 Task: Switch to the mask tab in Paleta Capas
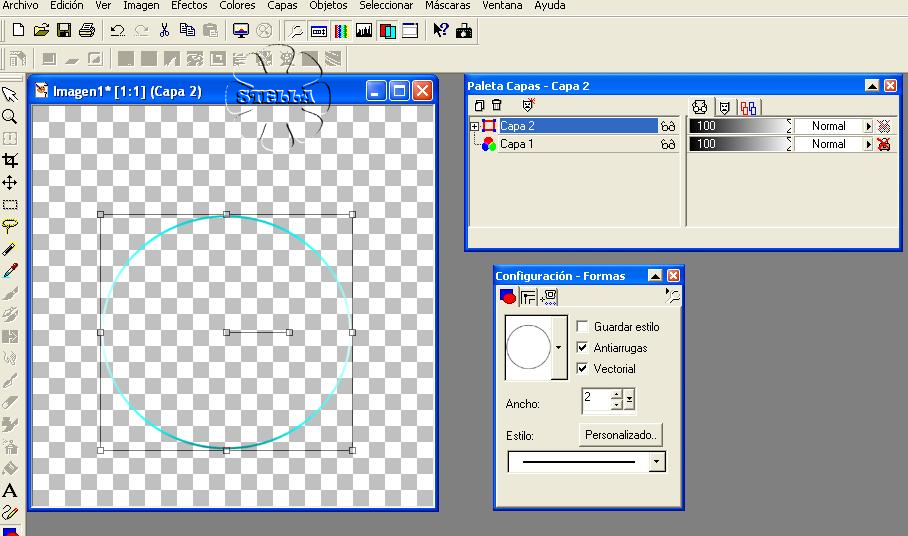(724, 108)
